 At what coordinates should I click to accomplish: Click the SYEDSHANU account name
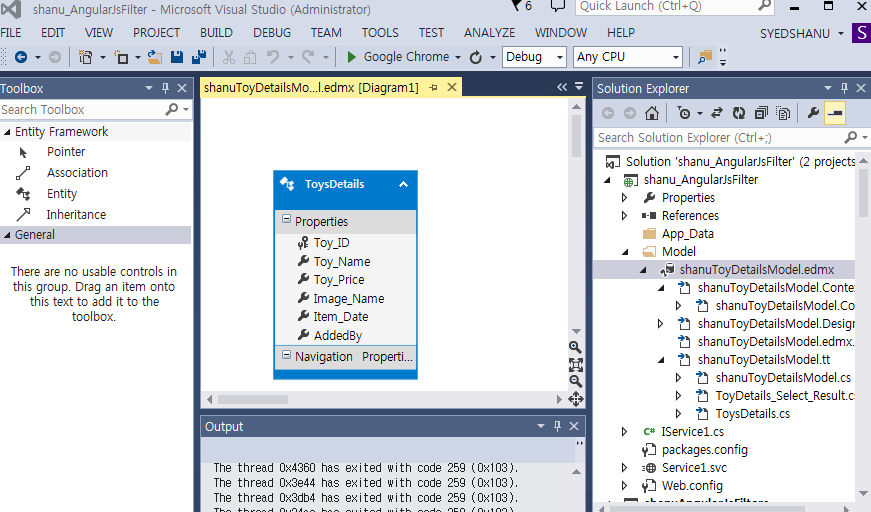(794, 33)
